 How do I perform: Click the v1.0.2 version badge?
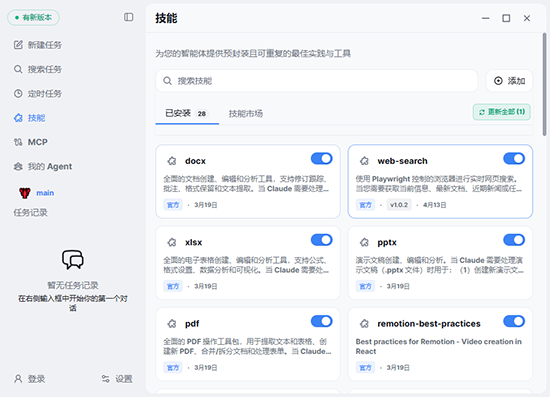[x=399, y=205]
